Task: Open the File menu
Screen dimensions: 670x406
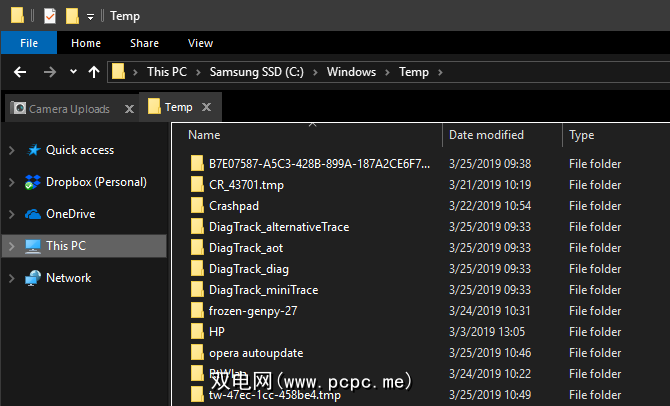Action: pyautogui.click(x=29, y=43)
